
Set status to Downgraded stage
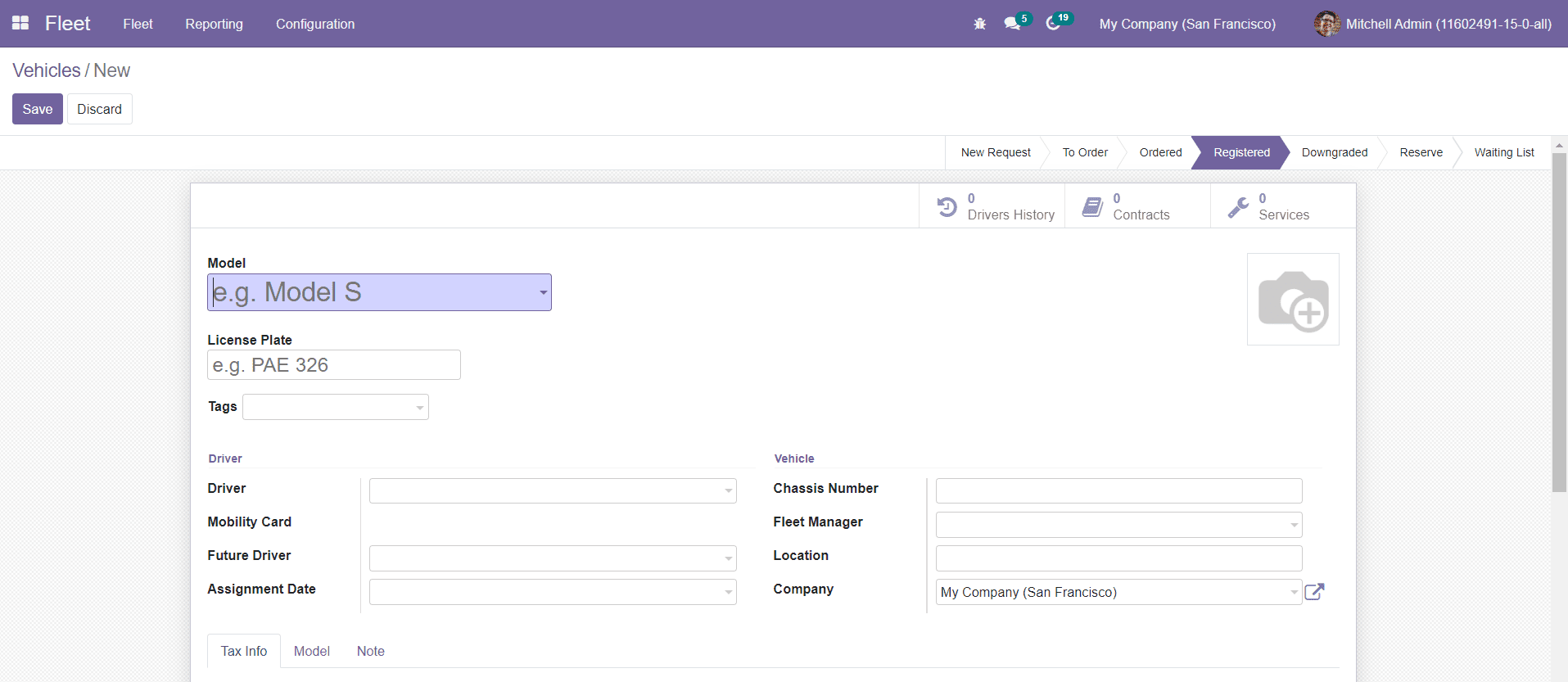click(1334, 152)
